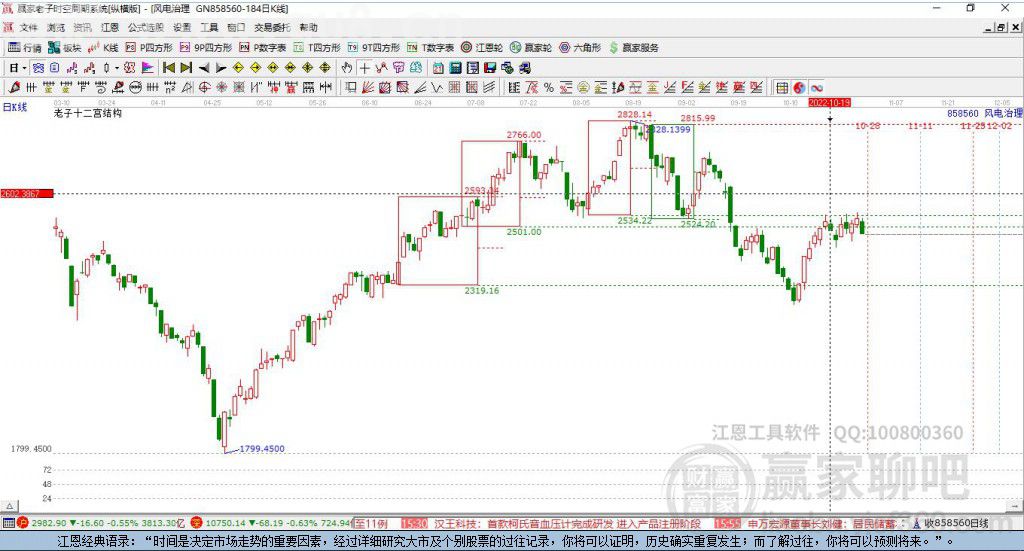Expand the 日 period dropdown arrow

24,68
